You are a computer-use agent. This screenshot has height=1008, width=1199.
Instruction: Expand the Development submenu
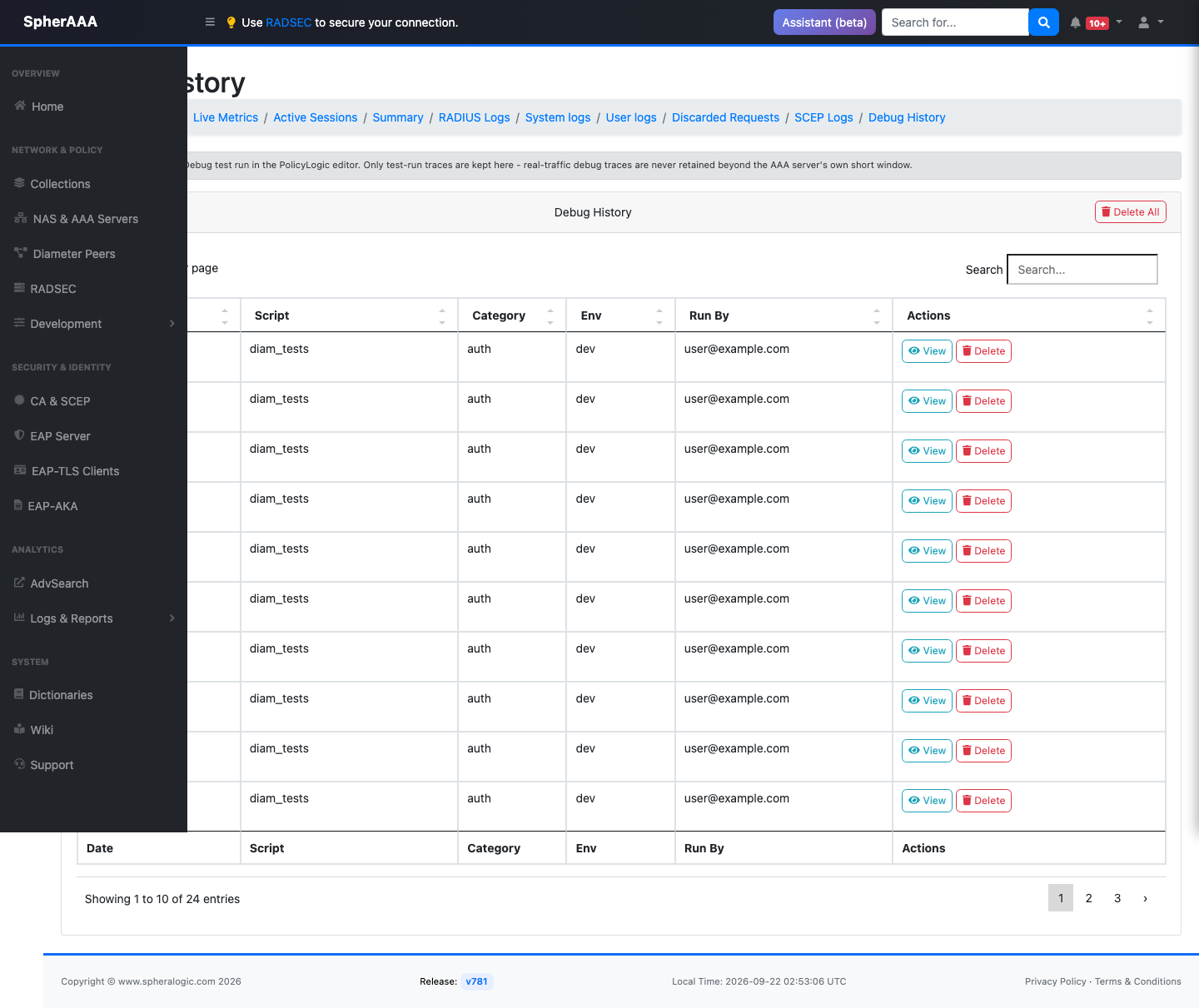(93, 324)
